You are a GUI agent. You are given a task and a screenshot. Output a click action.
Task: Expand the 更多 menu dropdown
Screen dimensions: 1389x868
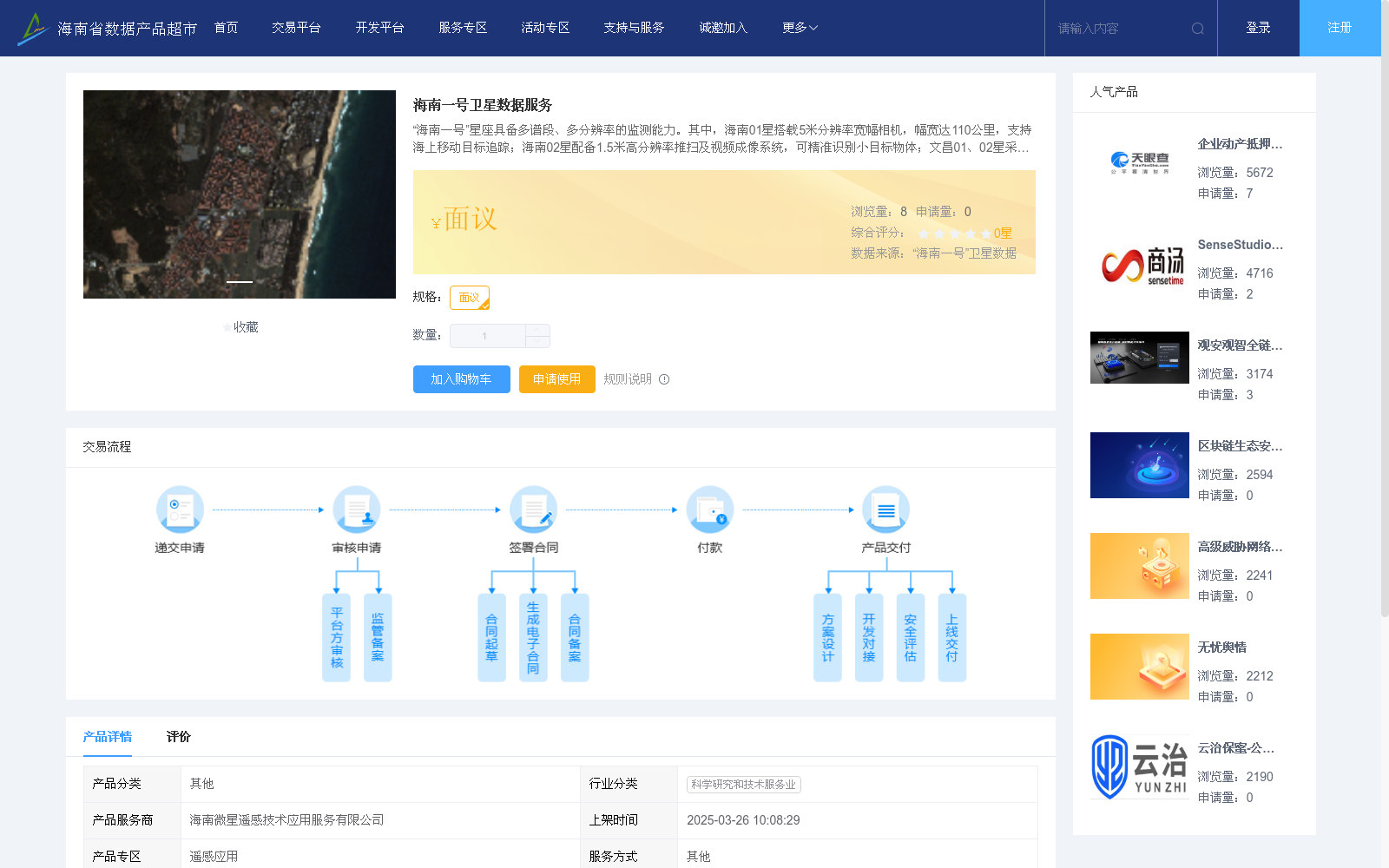pos(800,28)
